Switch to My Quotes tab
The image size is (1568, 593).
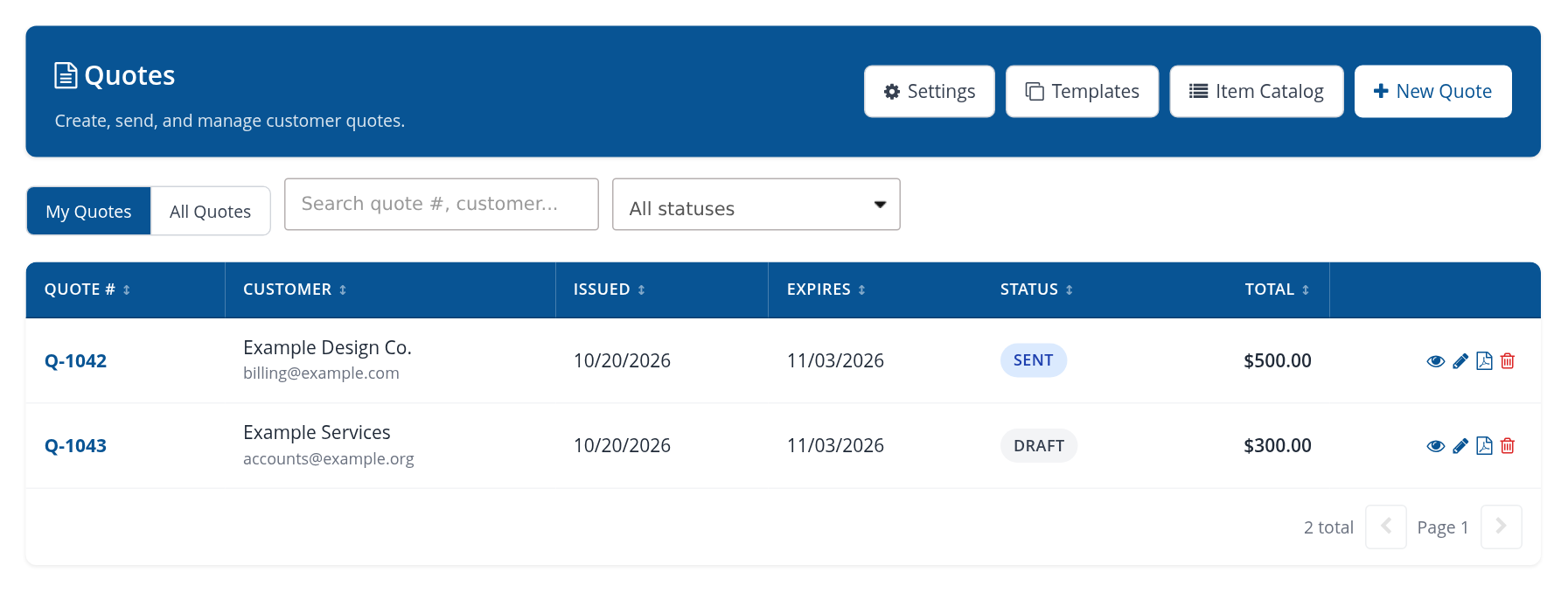88,211
